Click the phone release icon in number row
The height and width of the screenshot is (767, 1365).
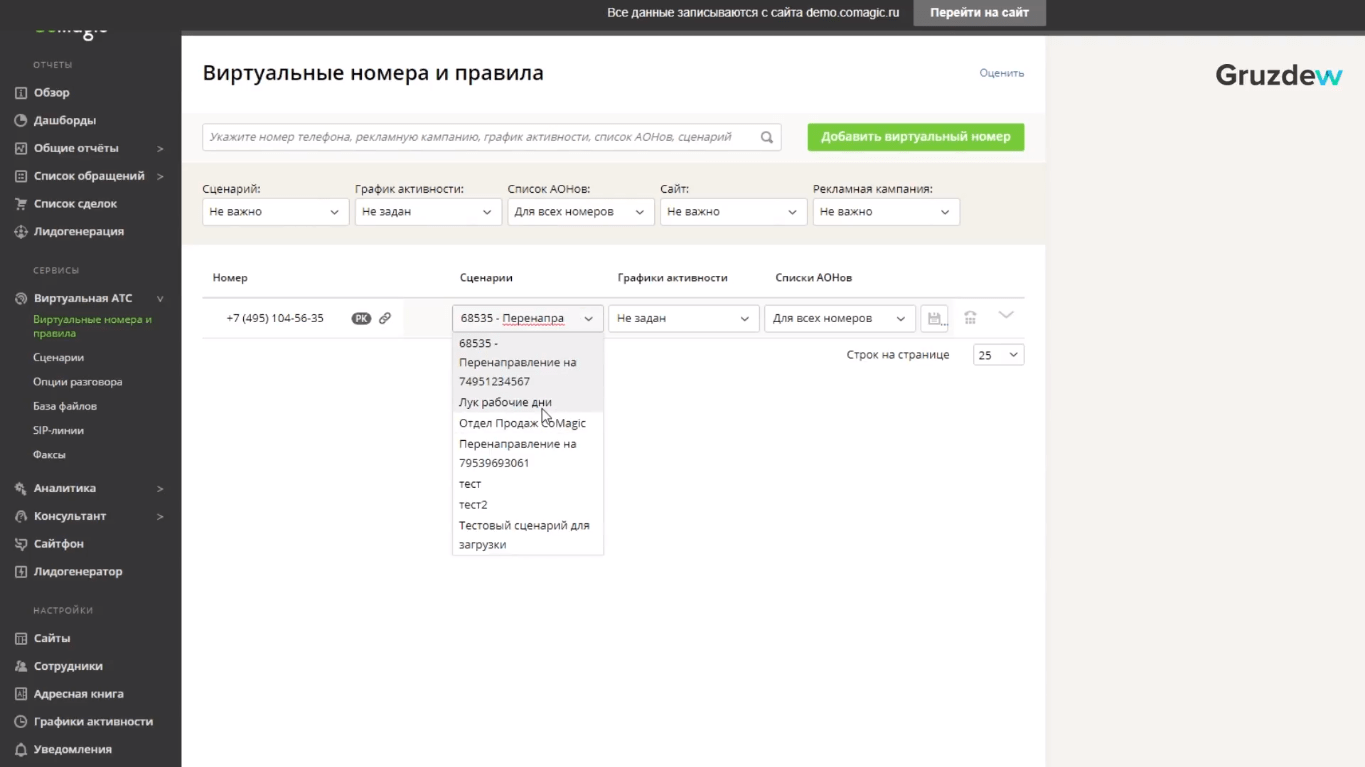click(x=970, y=318)
